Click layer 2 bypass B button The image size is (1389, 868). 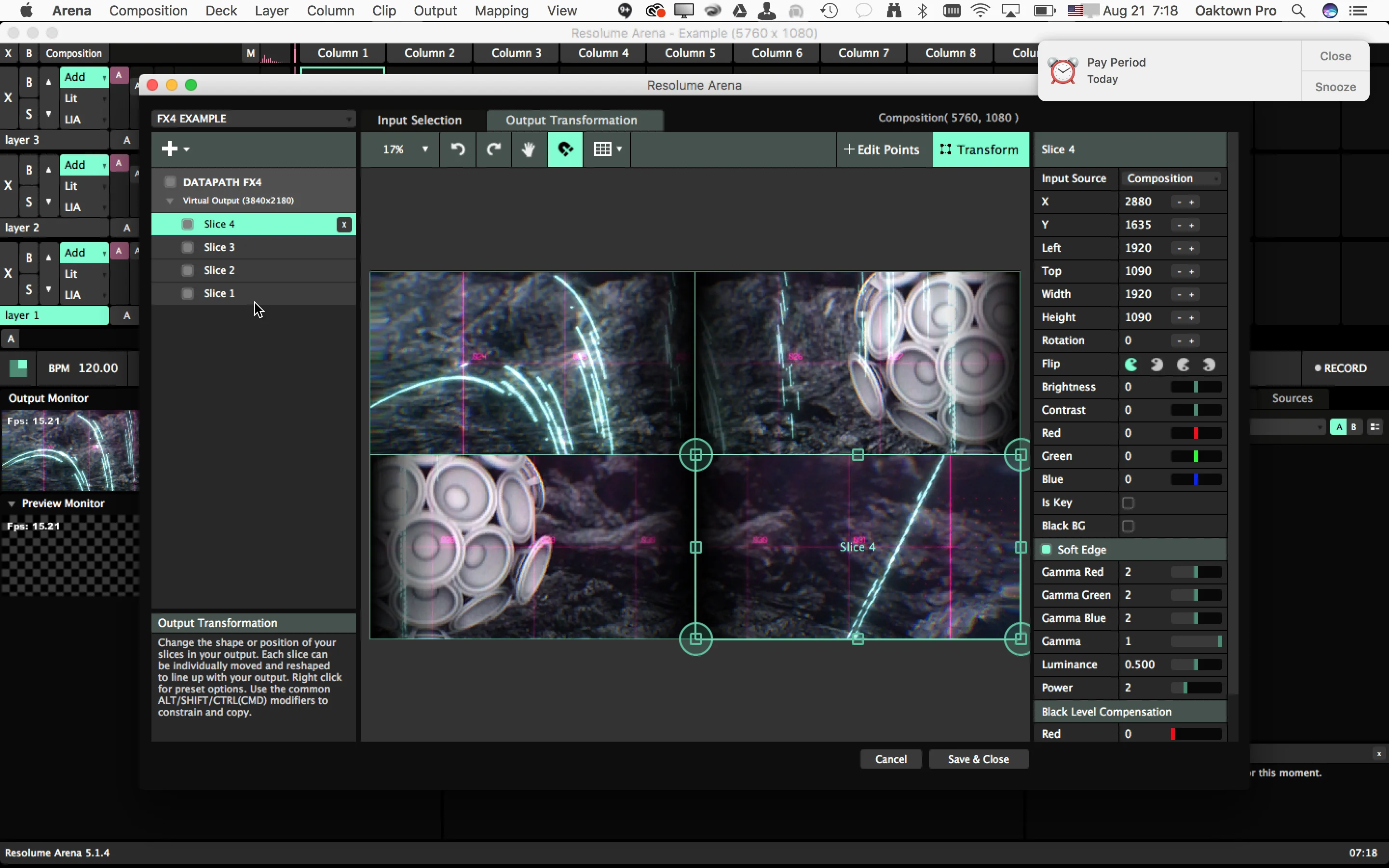[29, 171]
